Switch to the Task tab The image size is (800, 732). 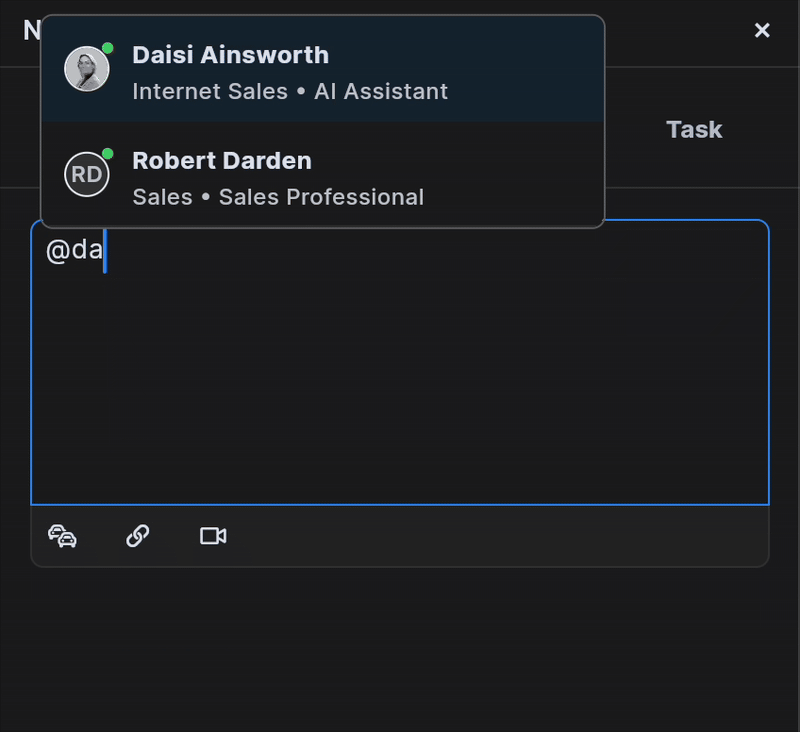(694, 129)
